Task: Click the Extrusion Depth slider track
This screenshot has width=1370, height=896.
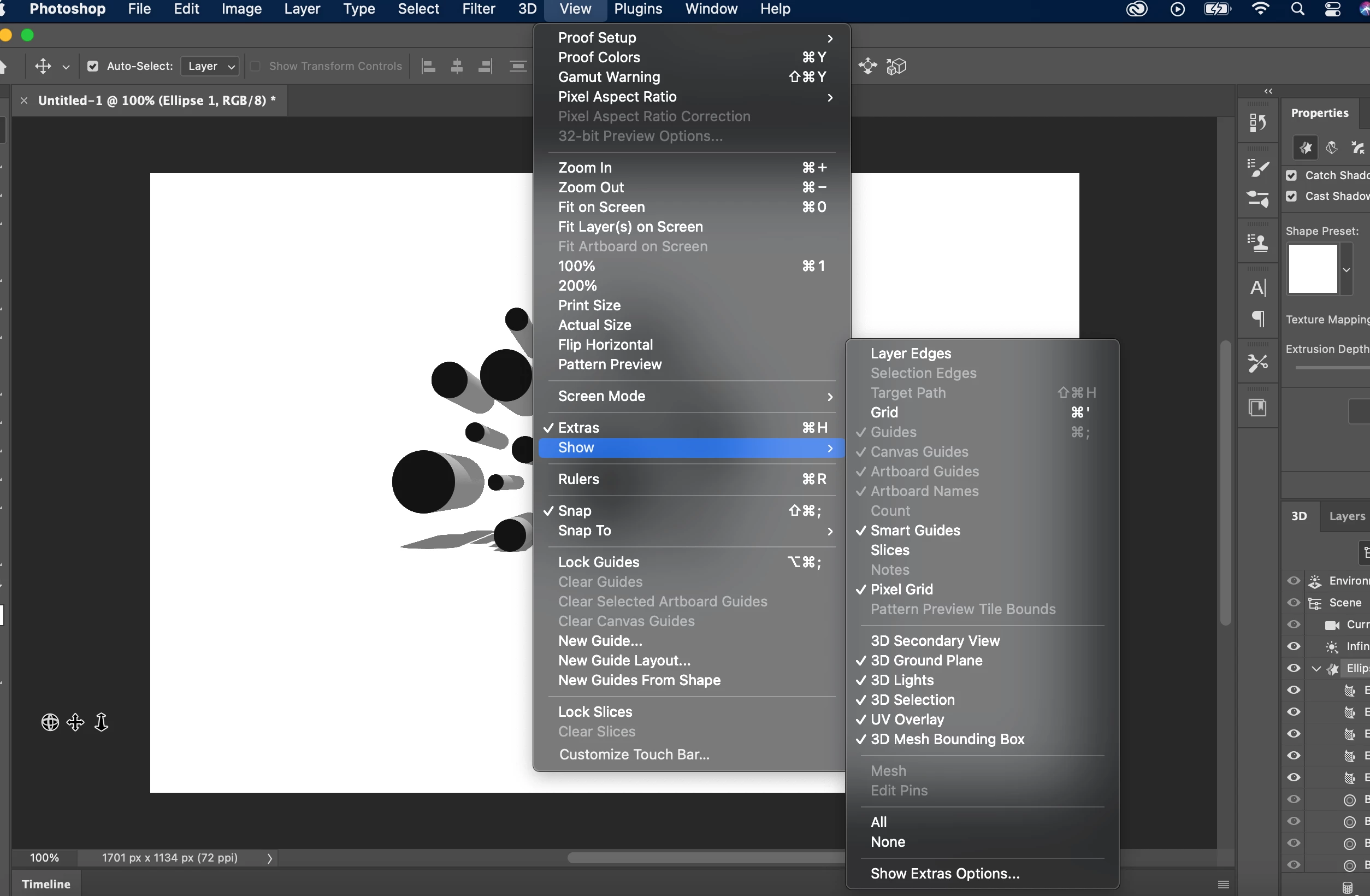Action: coord(1330,367)
